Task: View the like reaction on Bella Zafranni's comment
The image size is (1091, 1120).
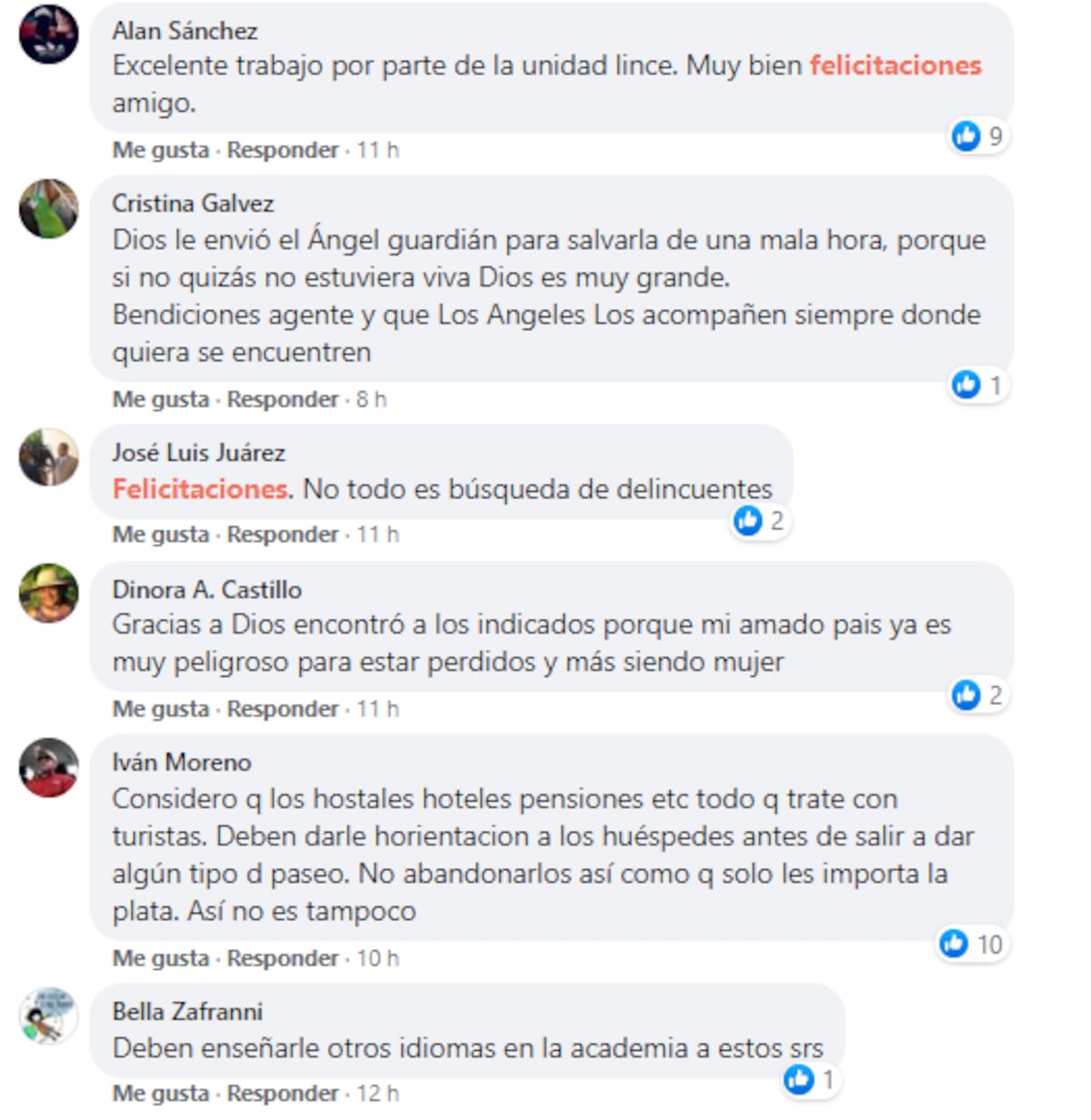Action: click(810, 1080)
